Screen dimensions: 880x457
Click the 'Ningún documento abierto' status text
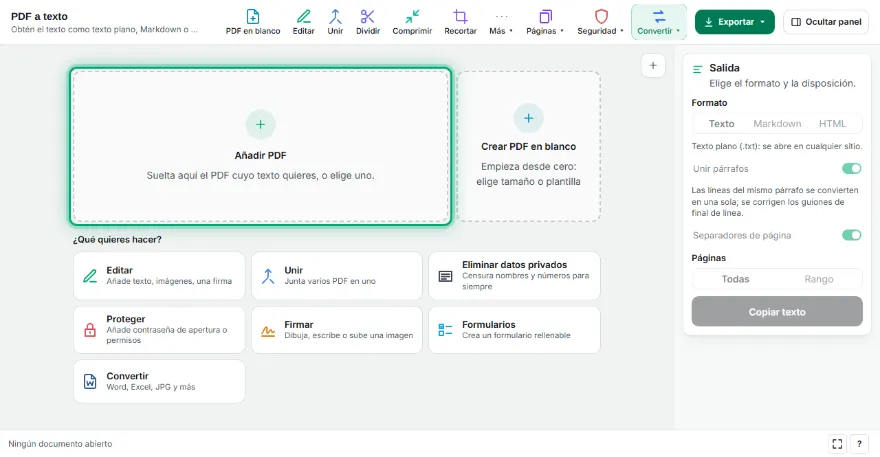tap(60, 444)
